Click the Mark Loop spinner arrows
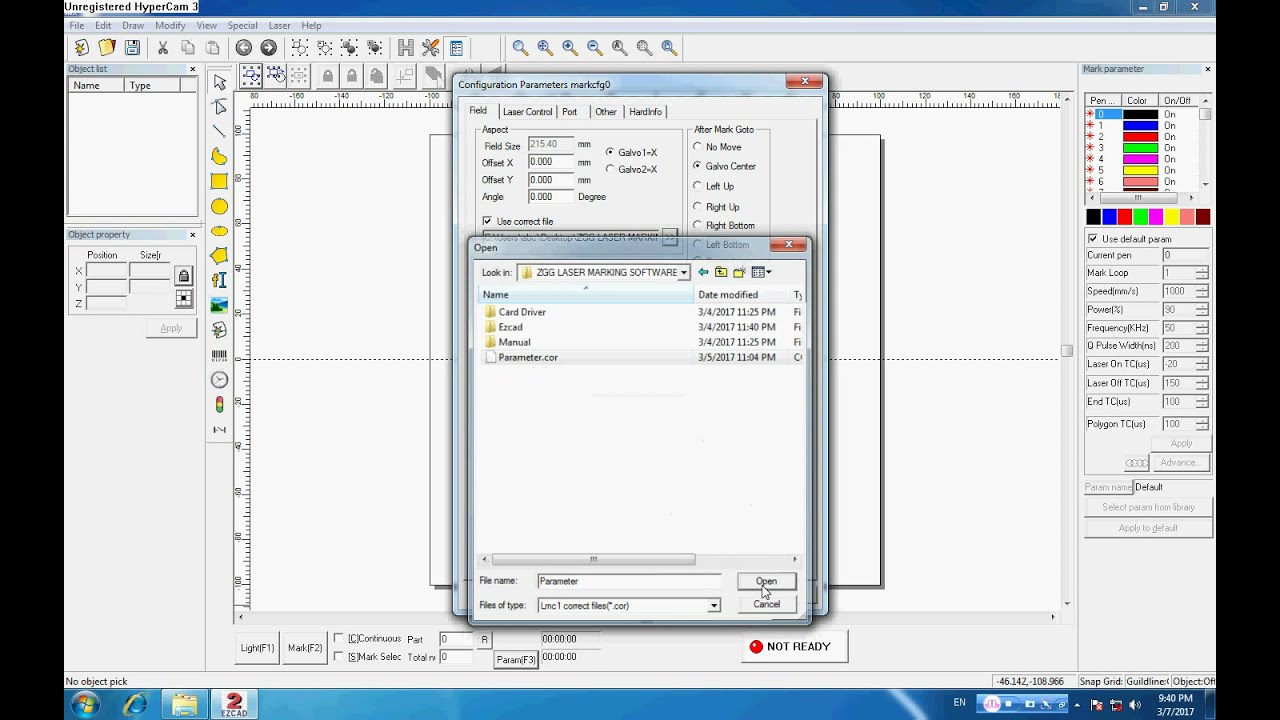 coord(1201,273)
